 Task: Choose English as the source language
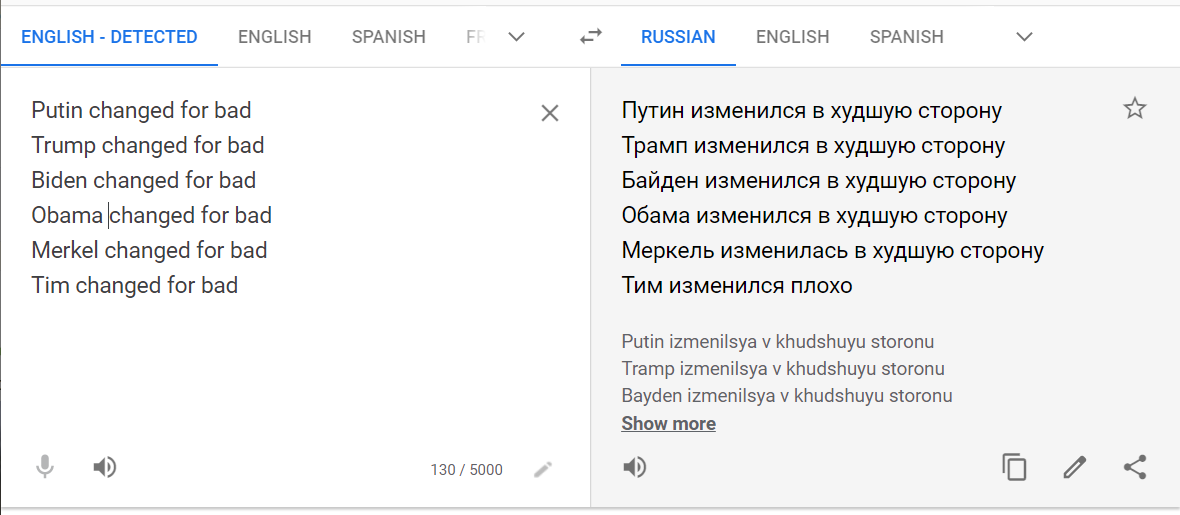coord(274,37)
